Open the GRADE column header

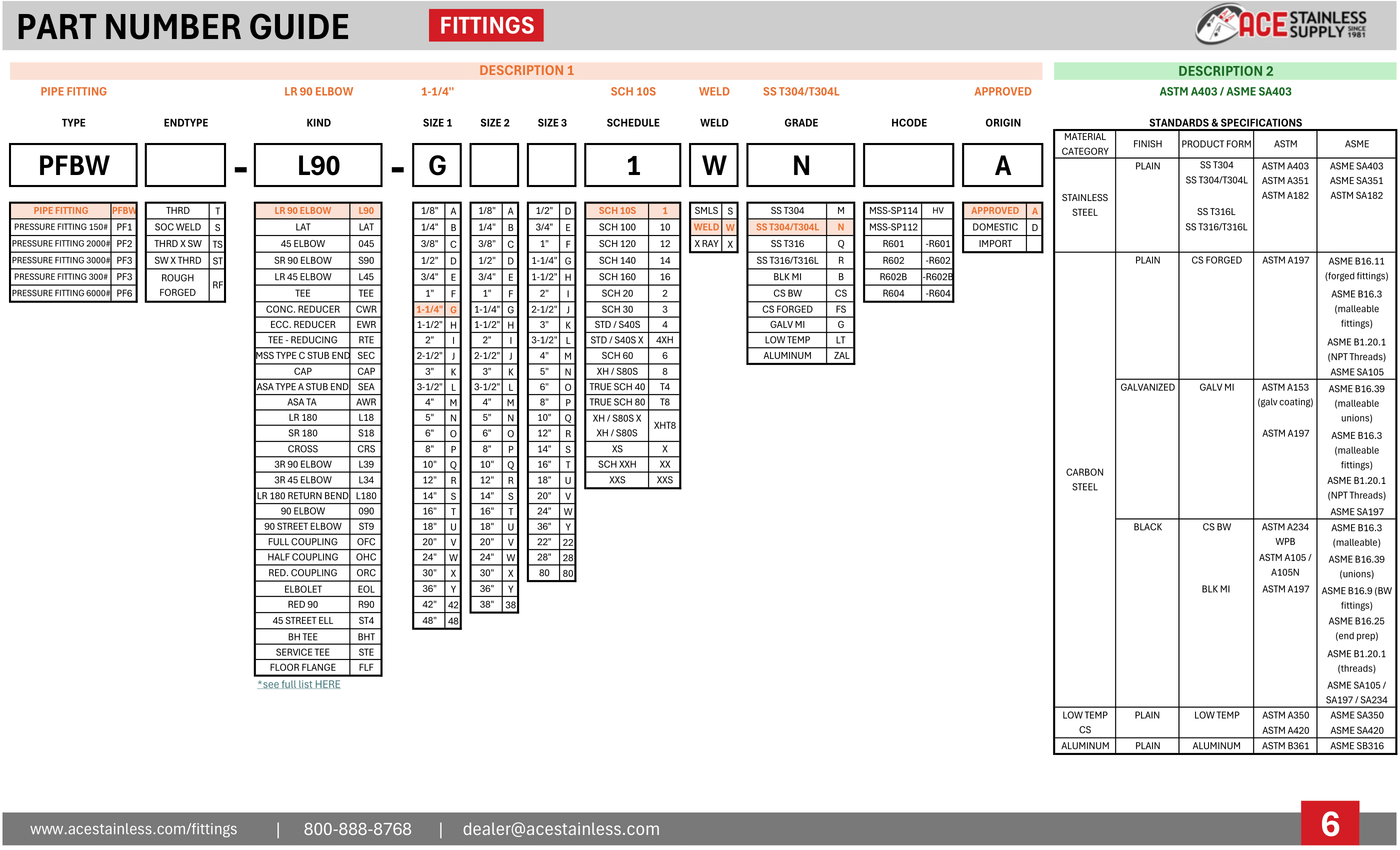click(x=801, y=122)
